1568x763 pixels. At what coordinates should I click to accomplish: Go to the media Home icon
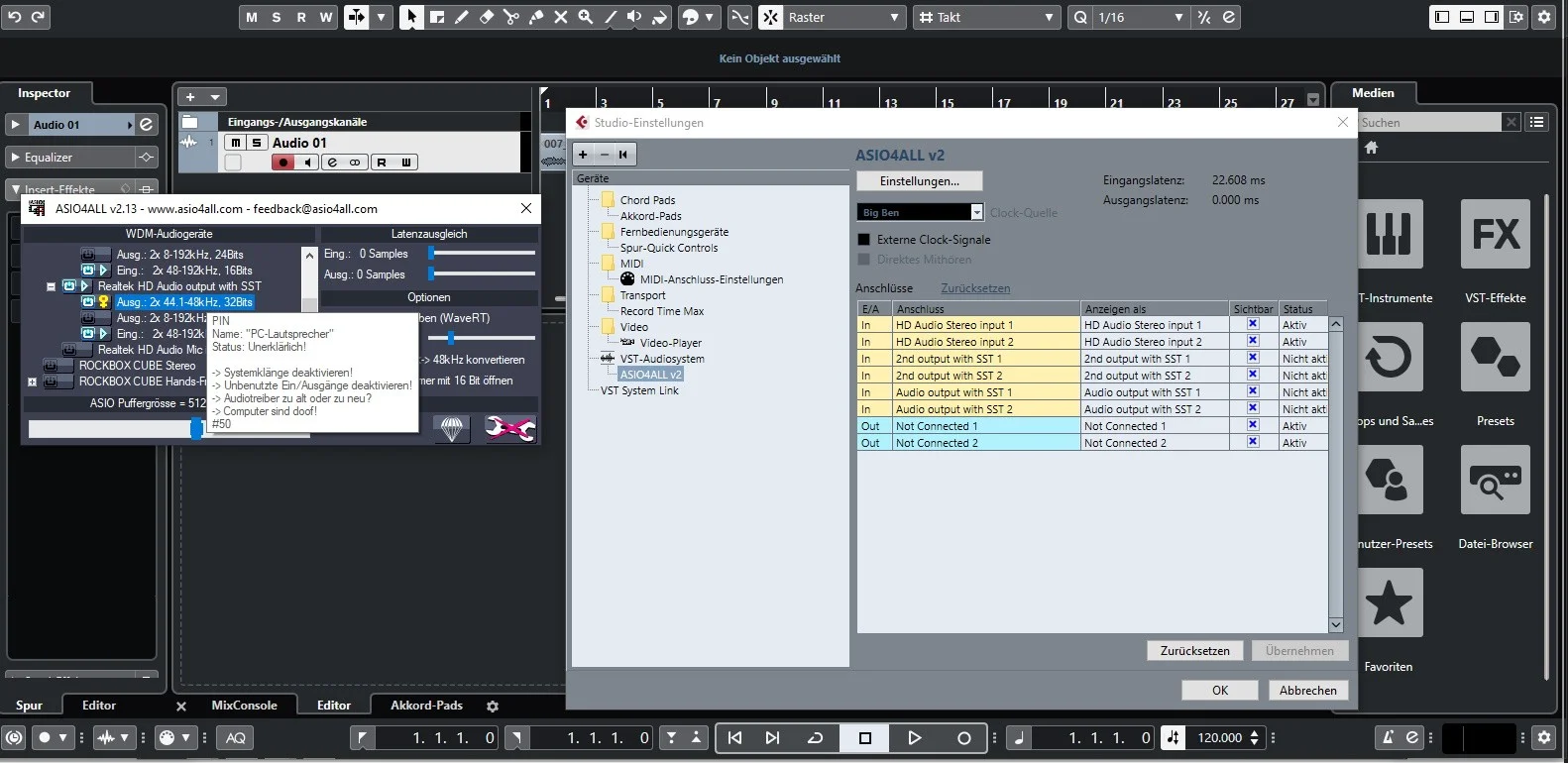[1372, 148]
